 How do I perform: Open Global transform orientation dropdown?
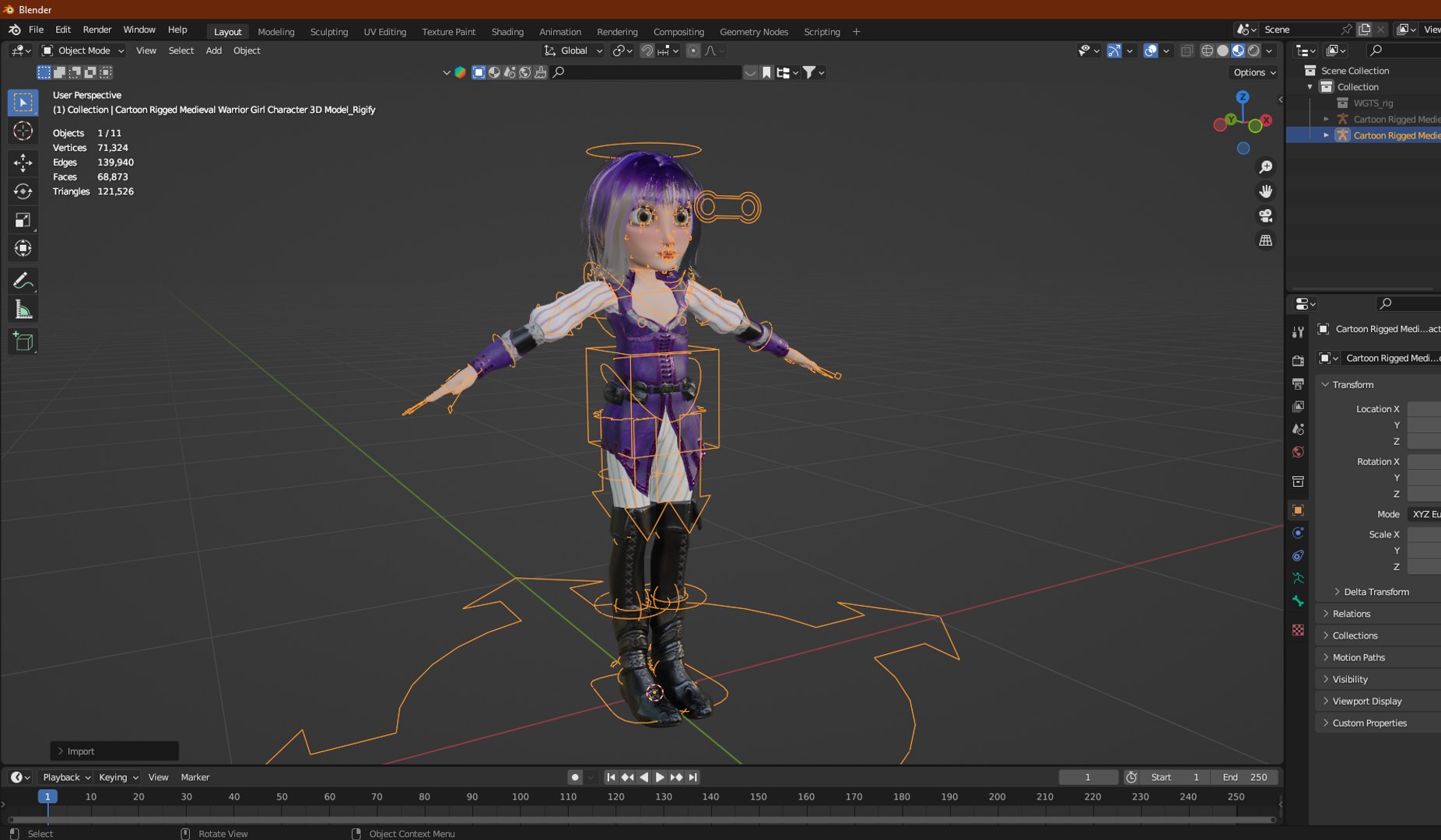[573, 51]
